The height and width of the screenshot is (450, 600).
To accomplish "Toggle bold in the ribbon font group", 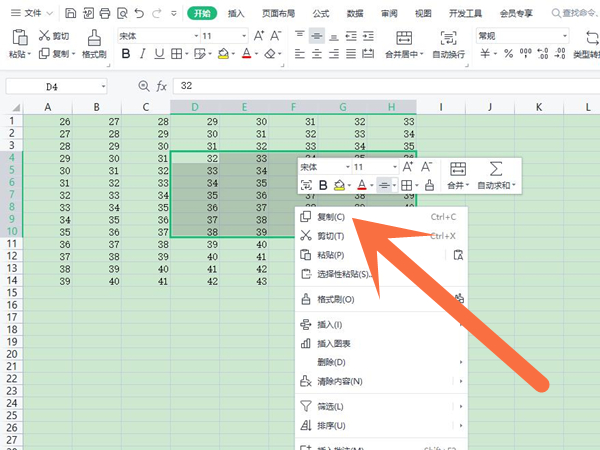I will [123, 54].
